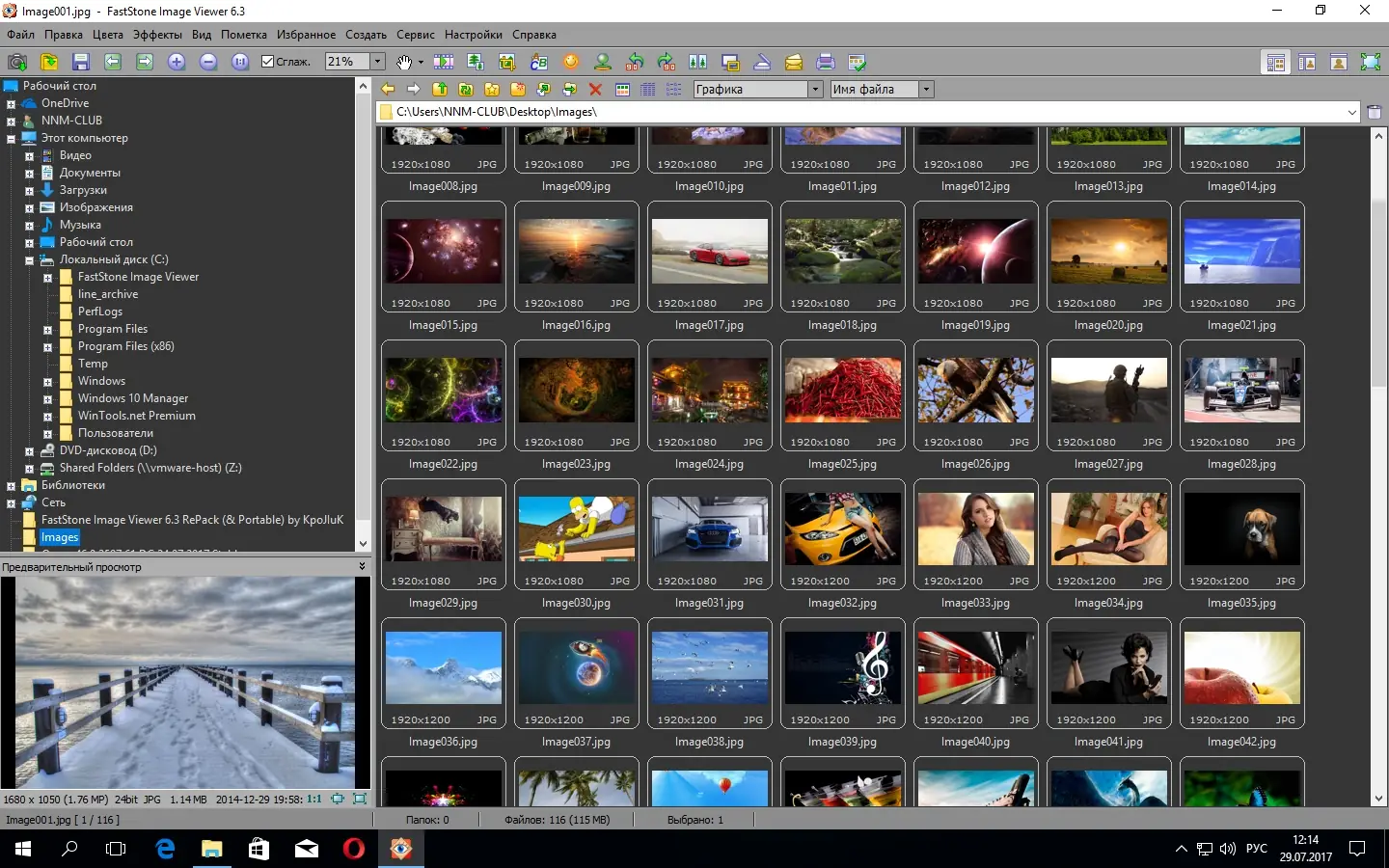This screenshot has height=868, width=1389.
Task: Click the Print icon in toolbar
Action: 825,62
